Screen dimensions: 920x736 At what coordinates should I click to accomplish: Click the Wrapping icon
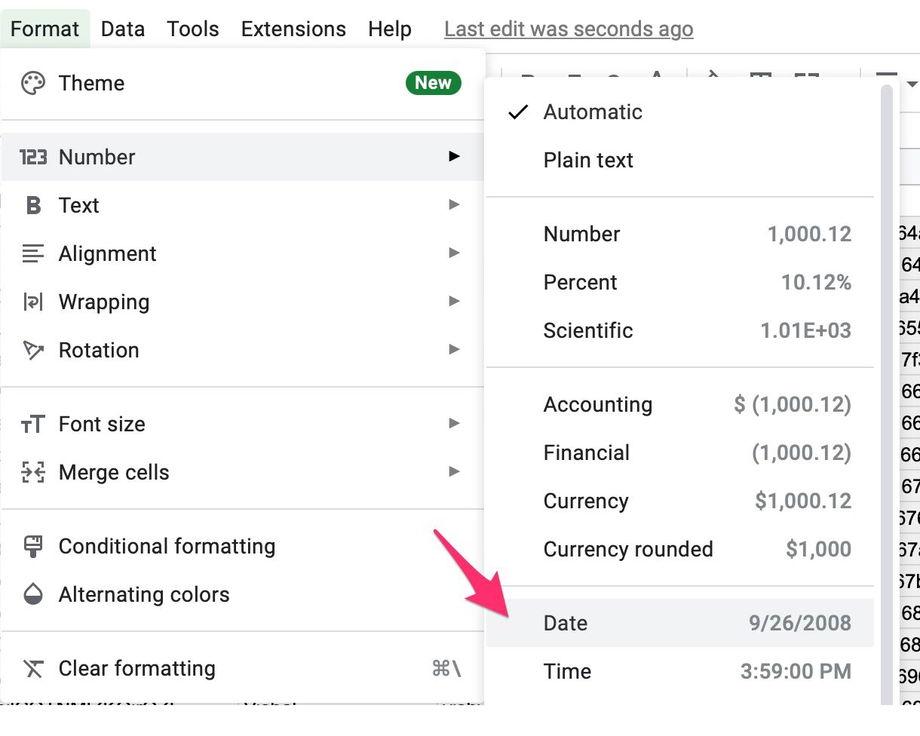[33, 302]
